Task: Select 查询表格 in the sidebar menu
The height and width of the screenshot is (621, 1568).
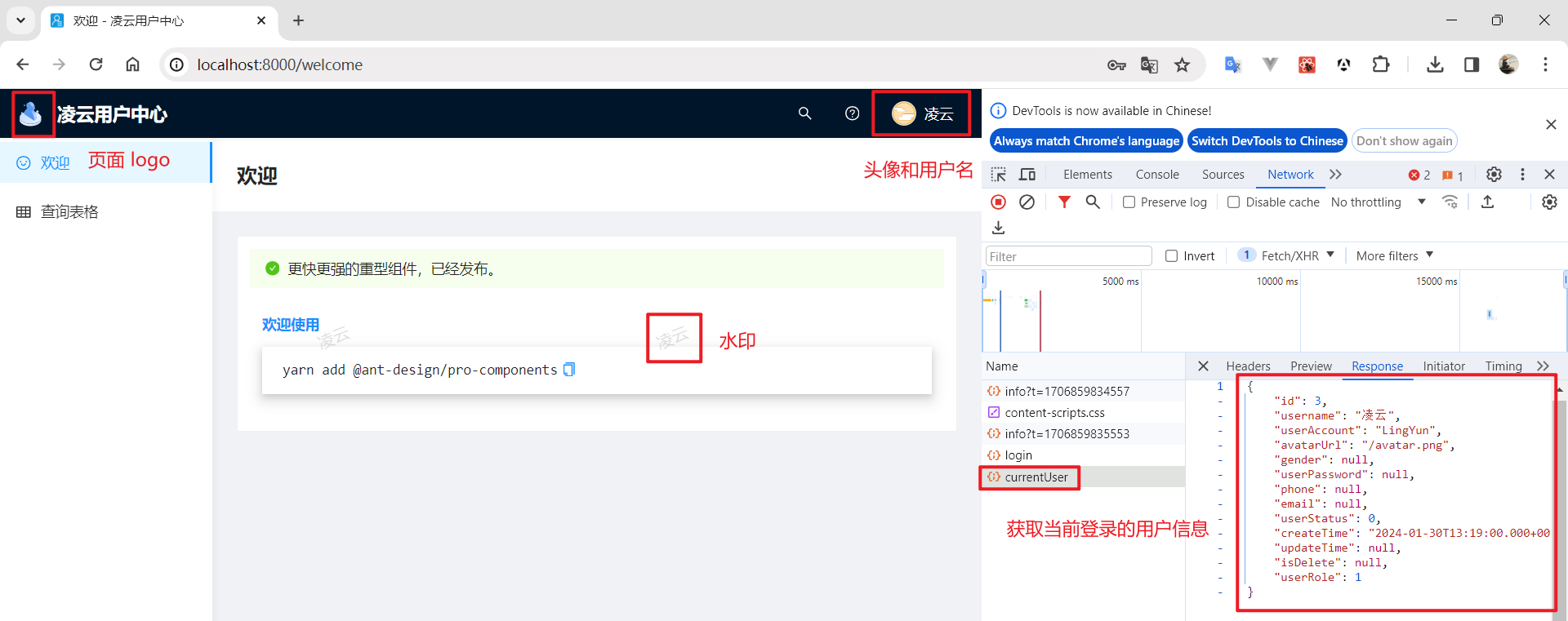Action: 69,212
